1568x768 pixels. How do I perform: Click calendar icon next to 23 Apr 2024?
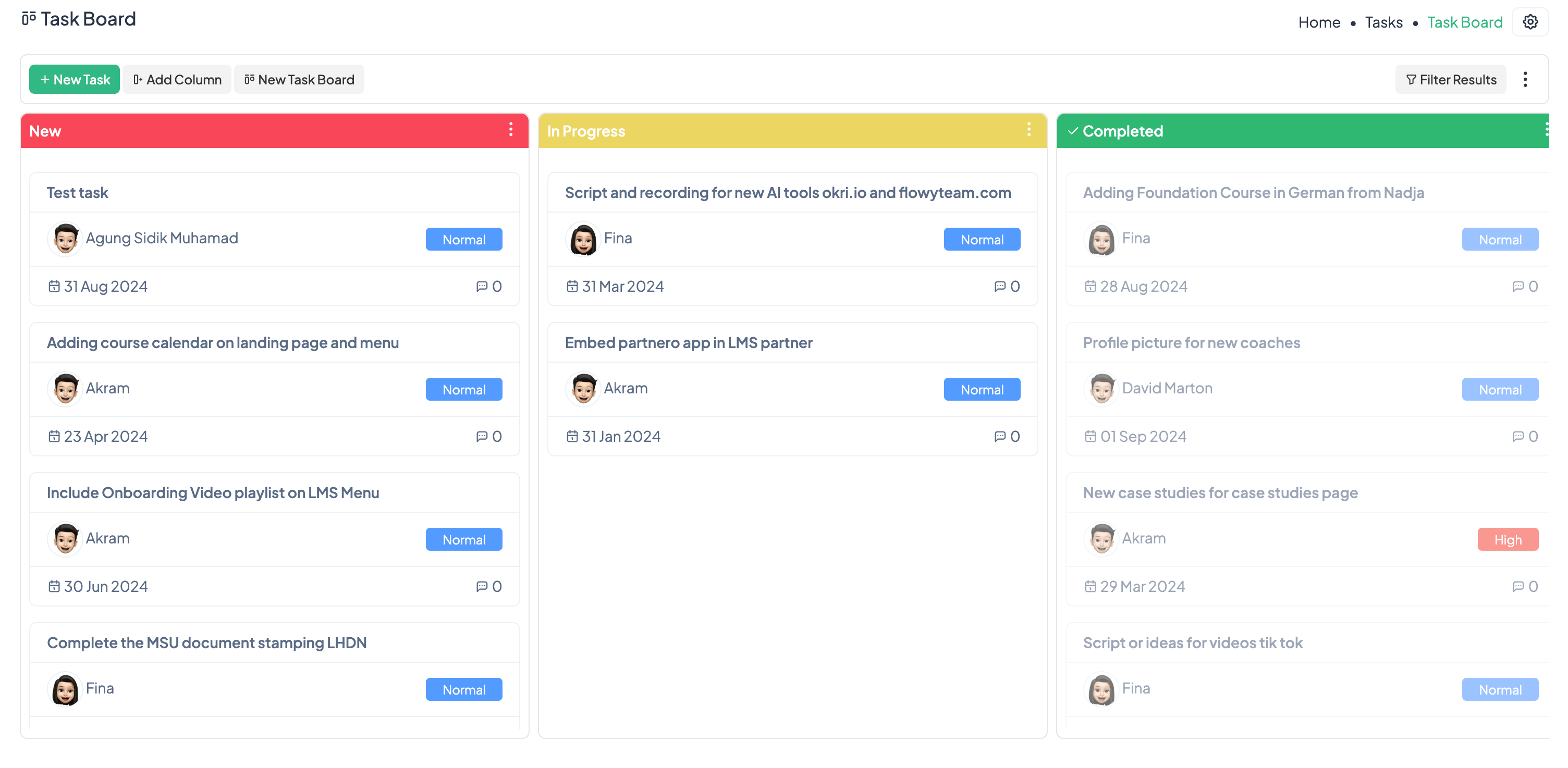pos(54,436)
